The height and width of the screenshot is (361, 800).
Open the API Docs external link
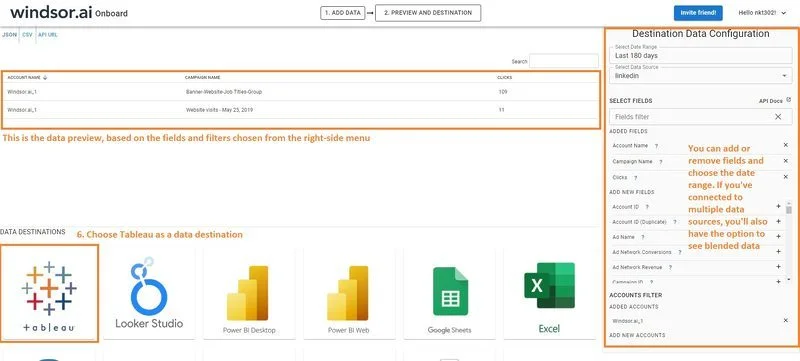coord(775,101)
